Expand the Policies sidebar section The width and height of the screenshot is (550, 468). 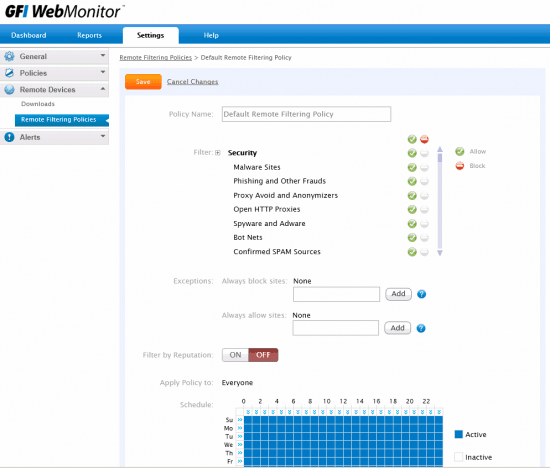pos(103,72)
